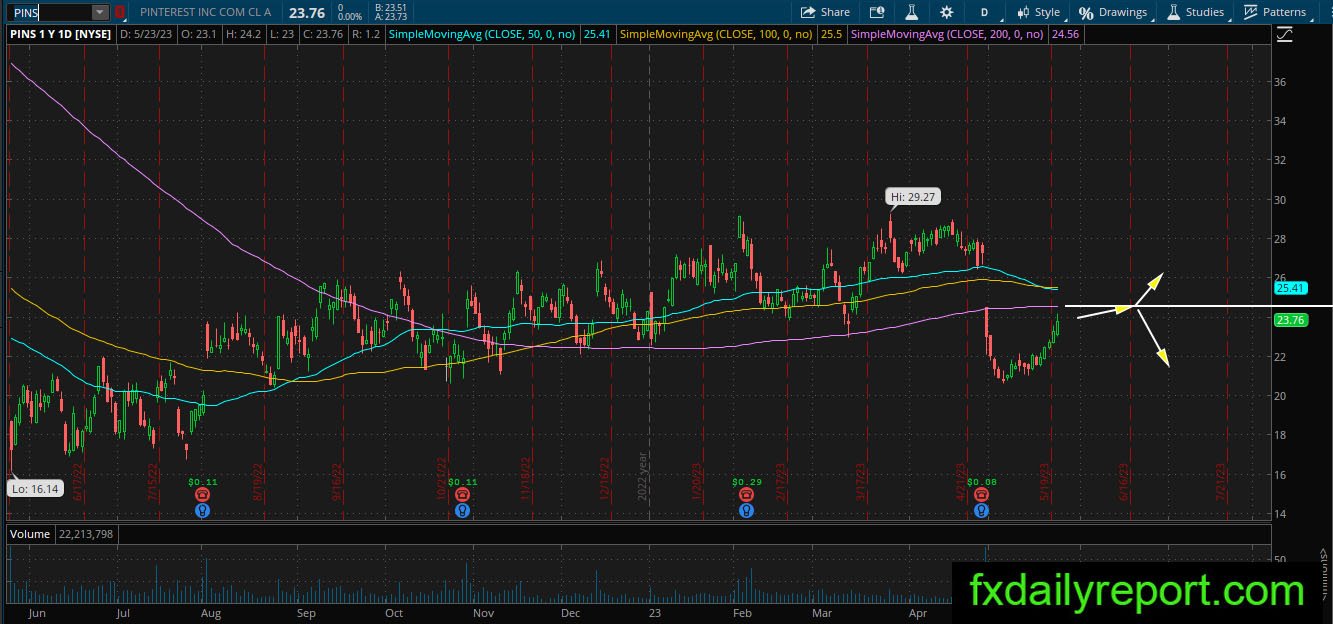
Task: Open the flask OnDemand icon
Action: click(912, 12)
